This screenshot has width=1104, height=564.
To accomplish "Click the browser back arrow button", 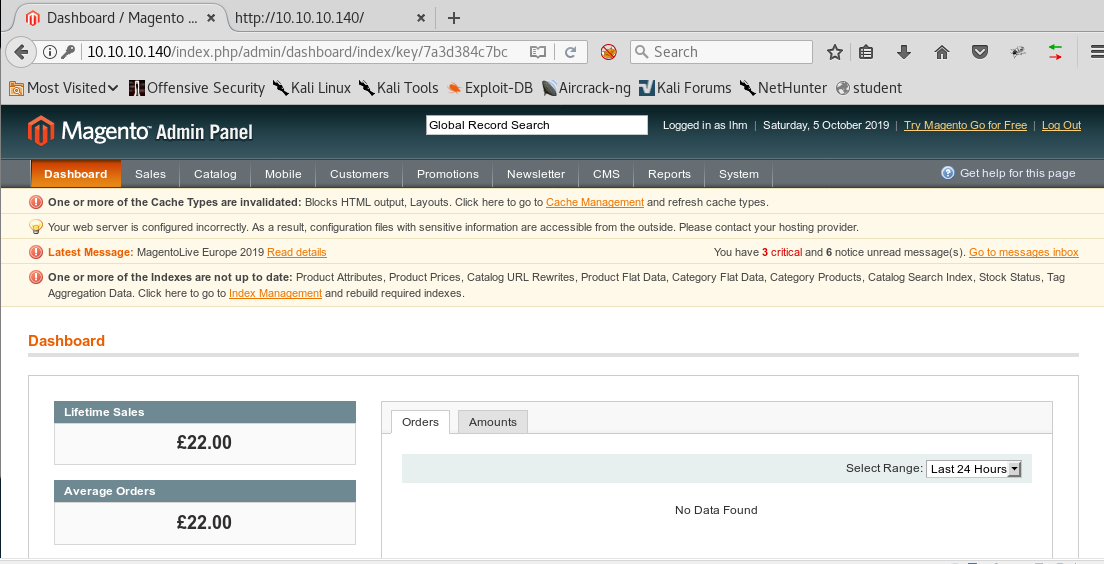I will 20,52.
